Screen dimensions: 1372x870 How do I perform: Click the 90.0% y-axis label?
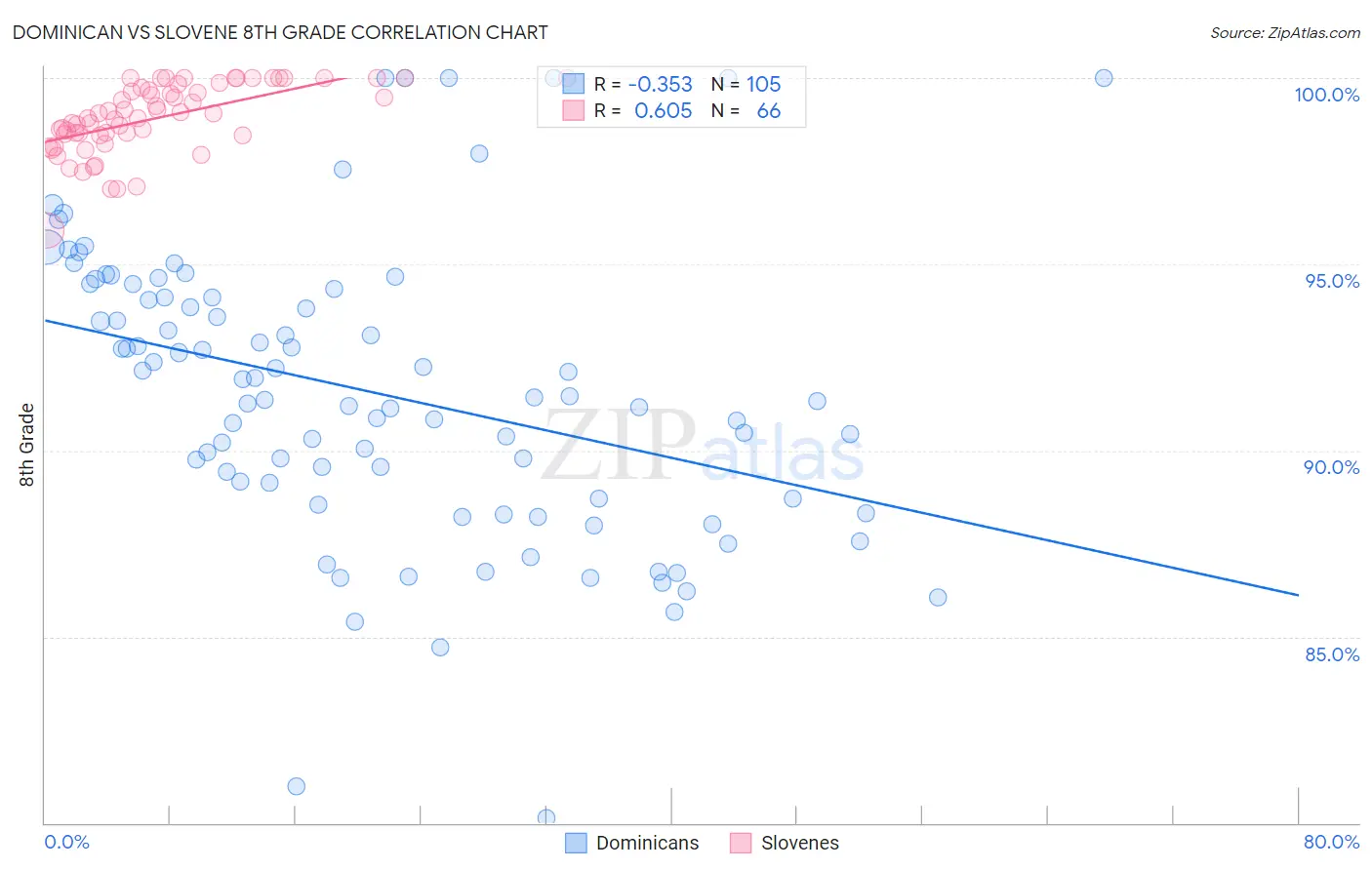[x=1332, y=467]
